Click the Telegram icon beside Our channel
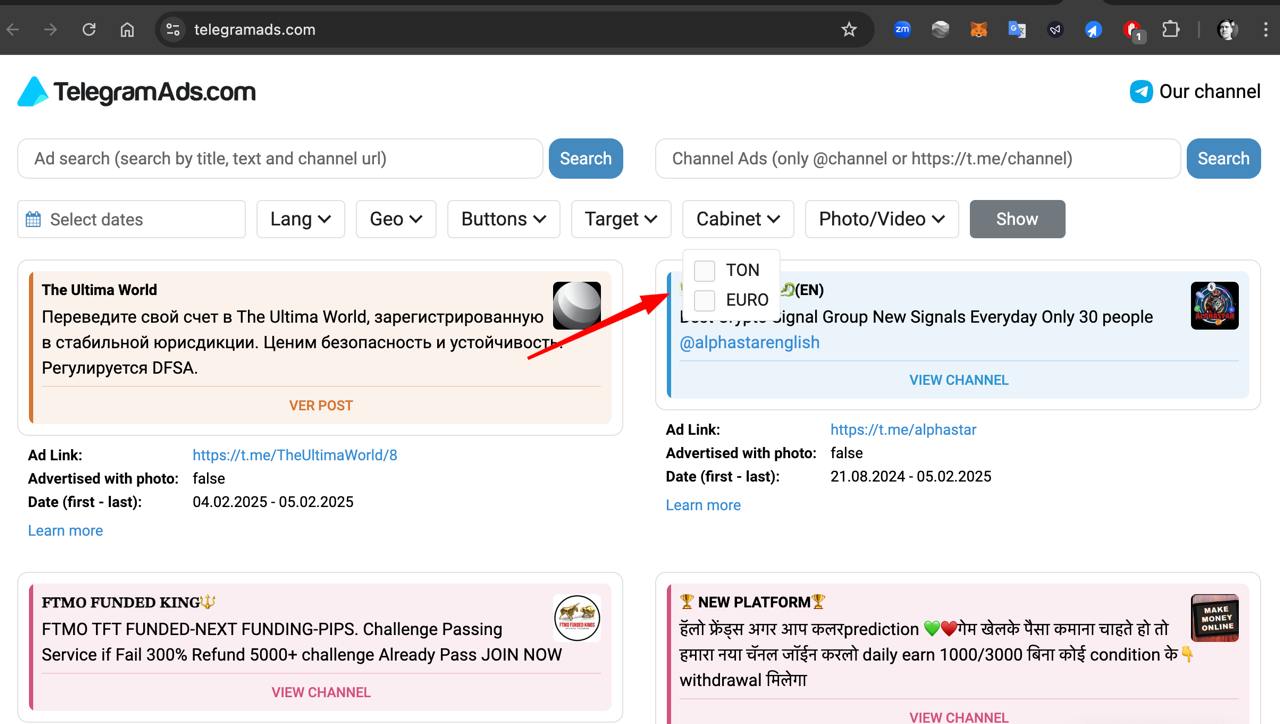 point(1141,92)
